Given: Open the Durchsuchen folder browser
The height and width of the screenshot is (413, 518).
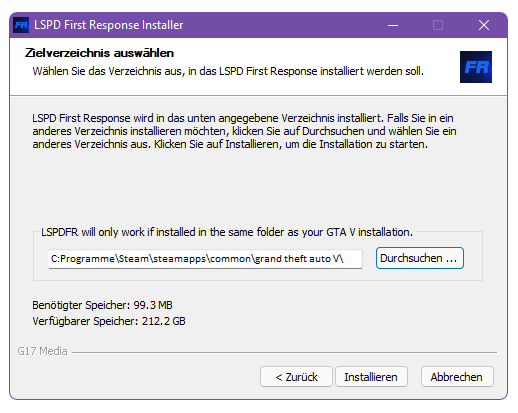Looking at the screenshot, I should (x=420, y=258).
